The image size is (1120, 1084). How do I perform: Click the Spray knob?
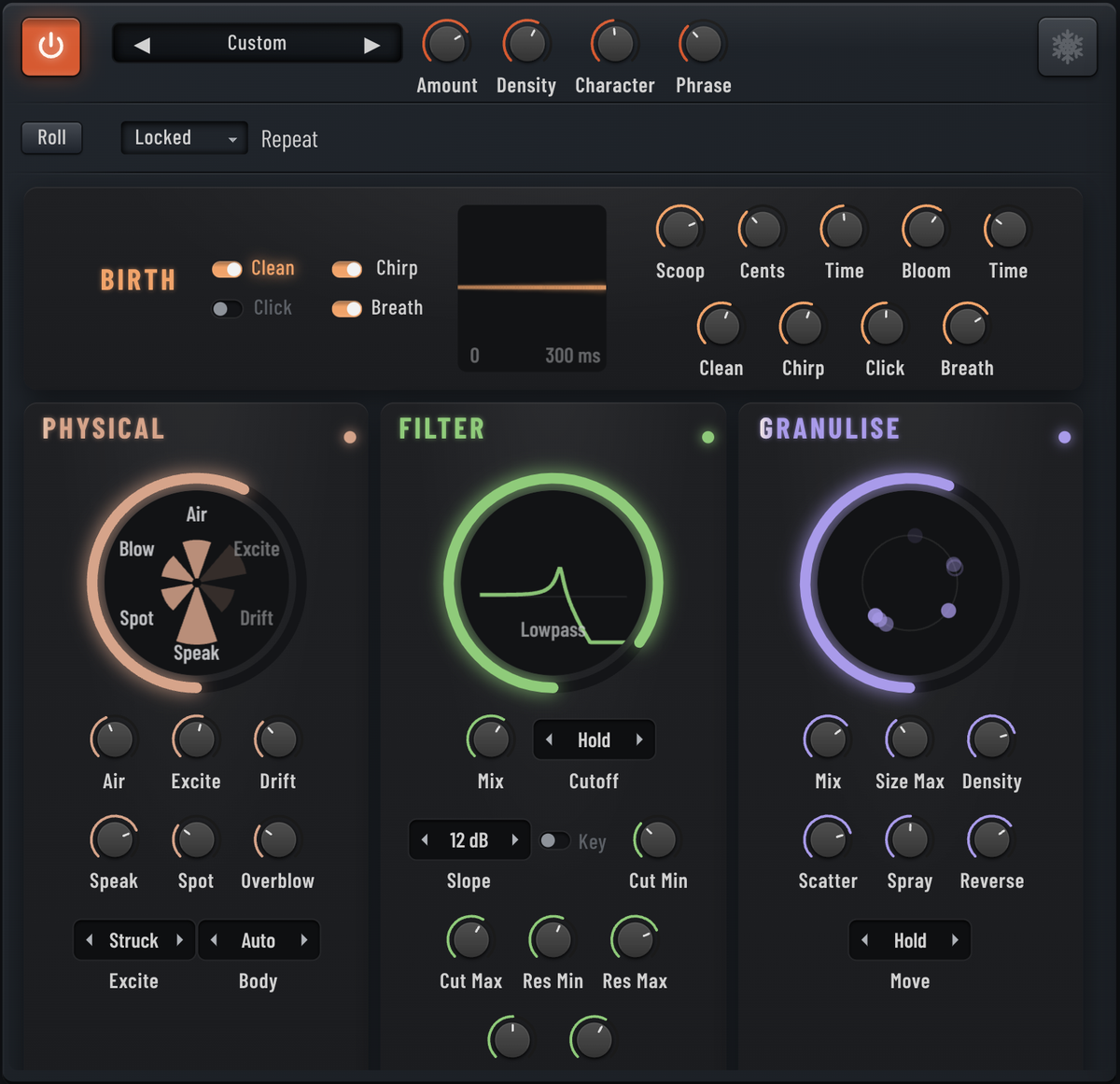909,839
